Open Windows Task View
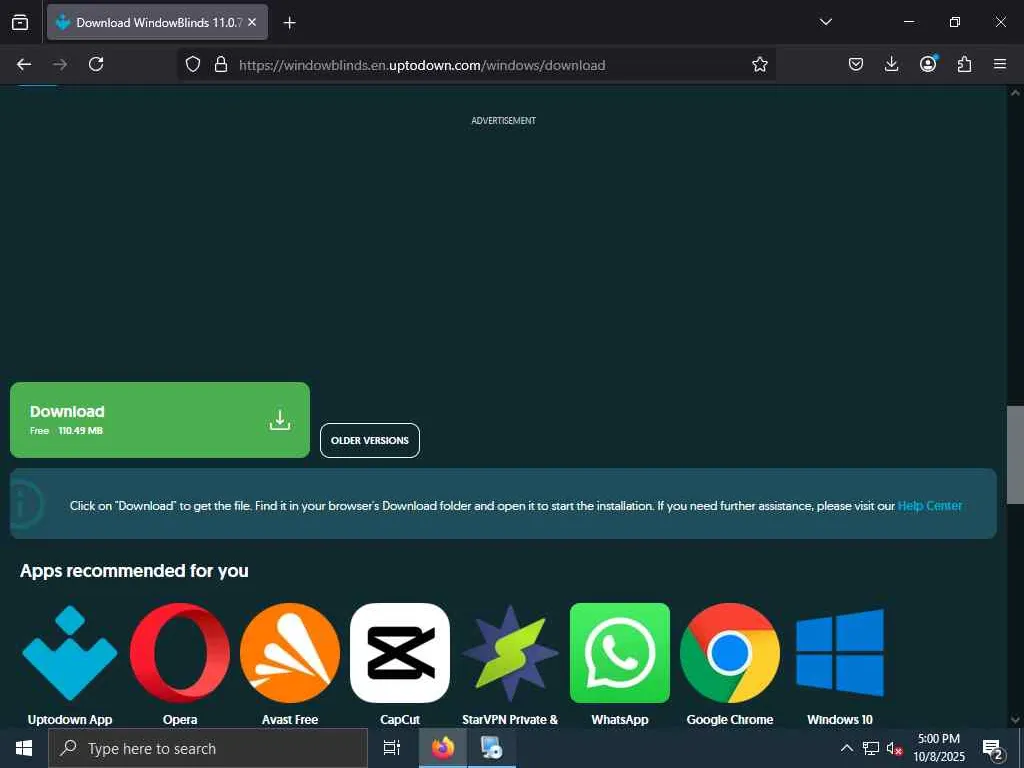Screen dimensions: 1024x768 click(x=392, y=748)
